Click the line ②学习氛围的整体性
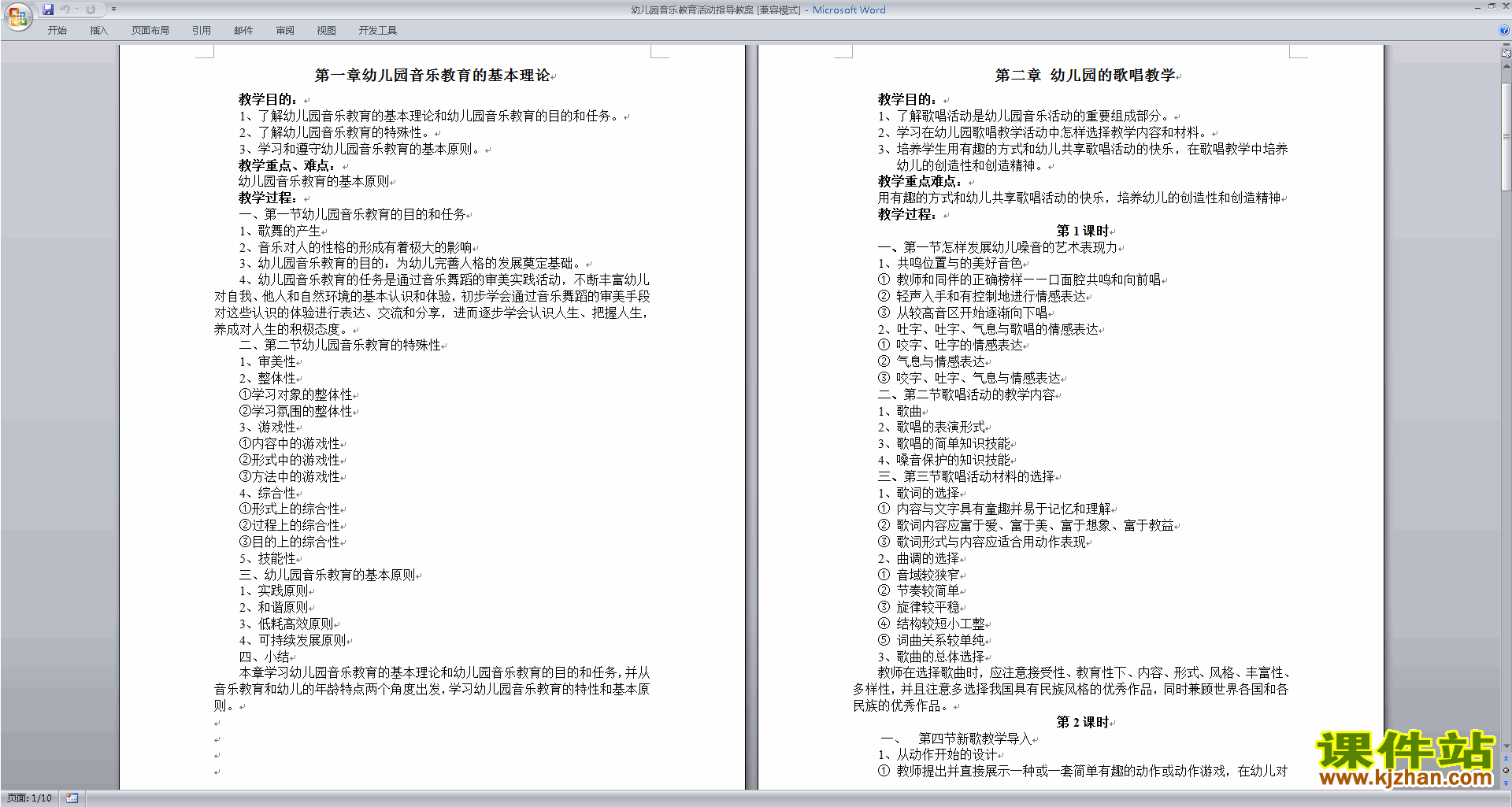This screenshot has height=807, width=1512. pyautogui.click(x=296, y=411)
